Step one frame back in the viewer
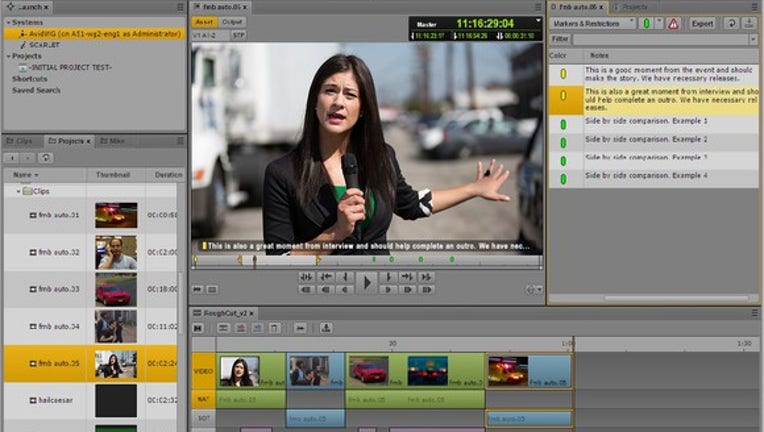This screenshot has width=764, height=432. [x=345, y=289]
